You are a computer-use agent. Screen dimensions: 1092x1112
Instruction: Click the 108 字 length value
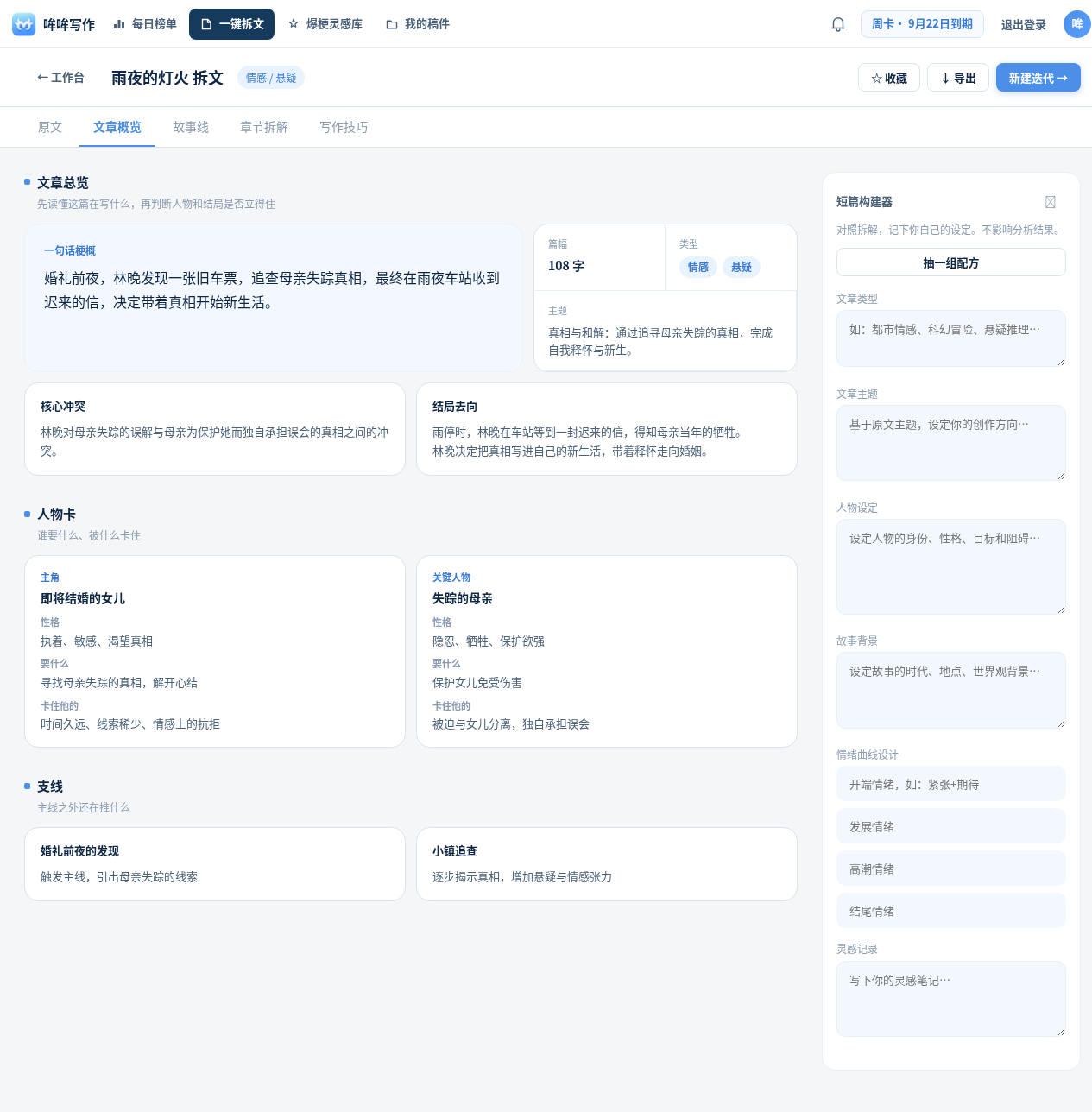coord(566,266)
